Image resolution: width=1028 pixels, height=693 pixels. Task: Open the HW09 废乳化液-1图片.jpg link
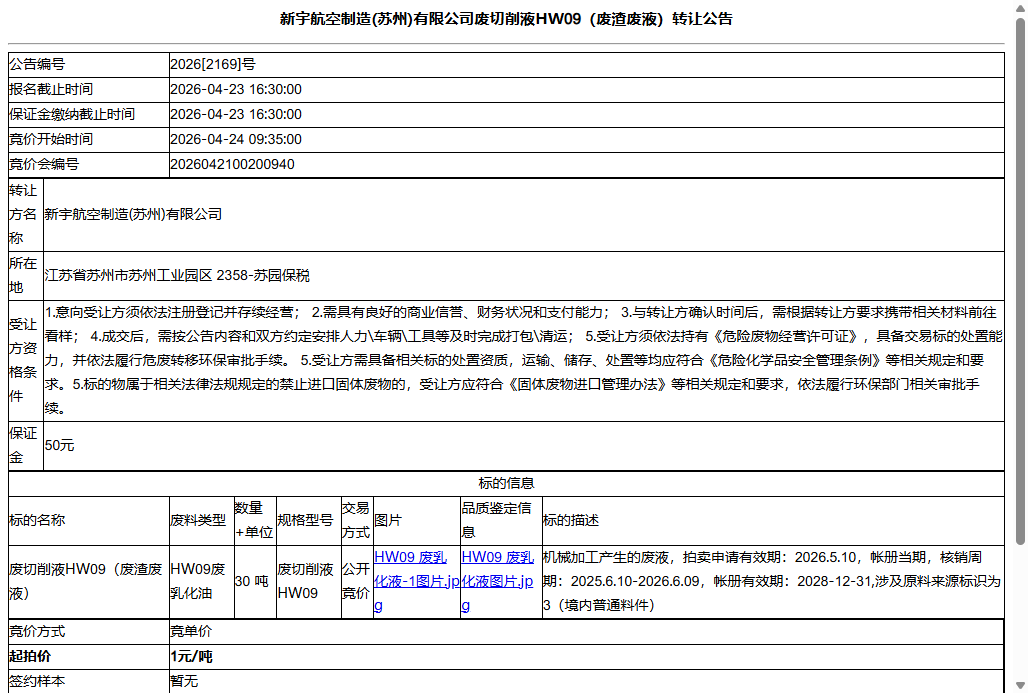pyautogui.click(x=416, y=581)
